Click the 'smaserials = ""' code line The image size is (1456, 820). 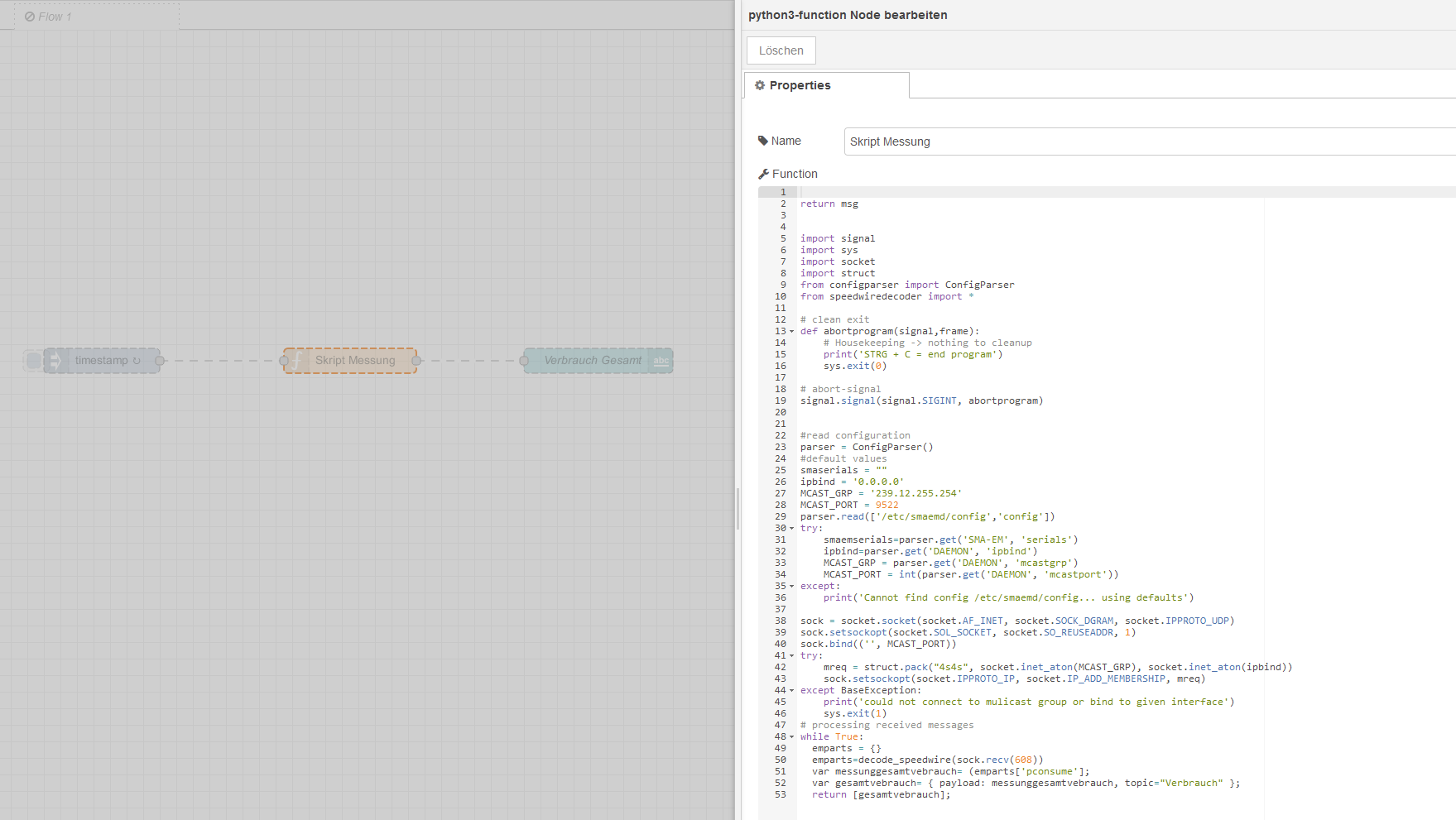(x=843, y=470)
